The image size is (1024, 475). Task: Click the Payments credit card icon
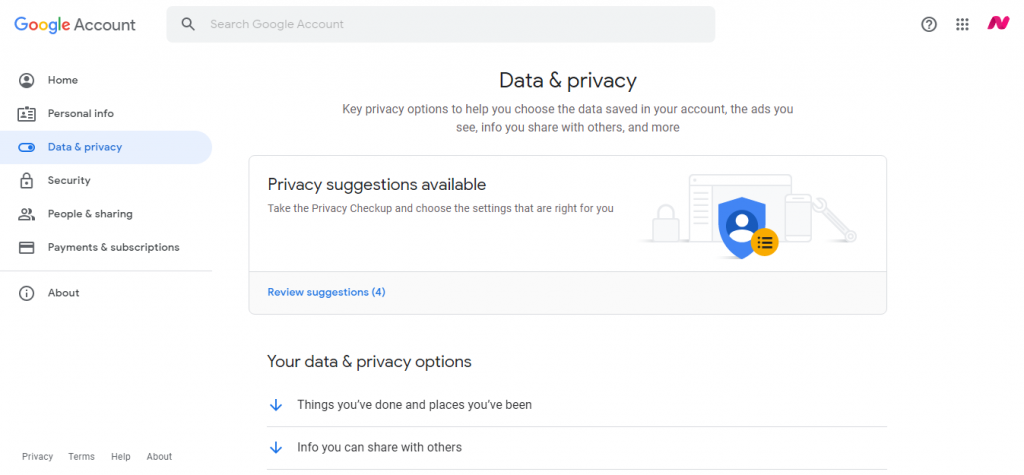point(26,248)
